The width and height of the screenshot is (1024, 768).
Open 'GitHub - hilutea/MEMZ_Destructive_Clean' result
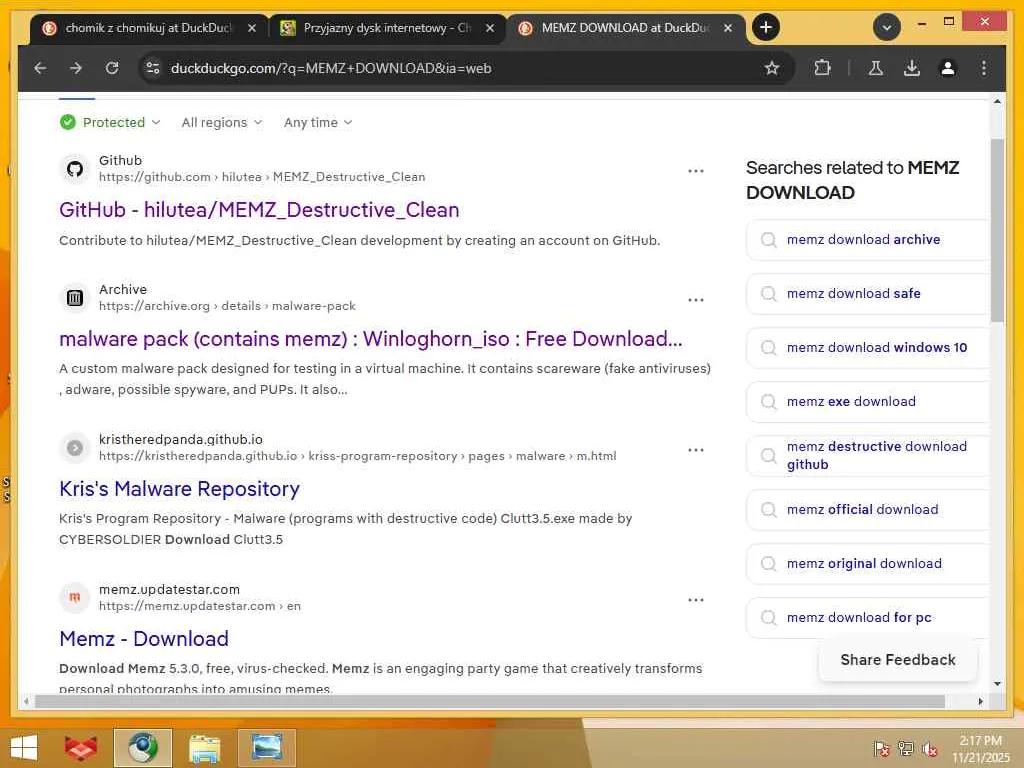click(x=259, y=210)
